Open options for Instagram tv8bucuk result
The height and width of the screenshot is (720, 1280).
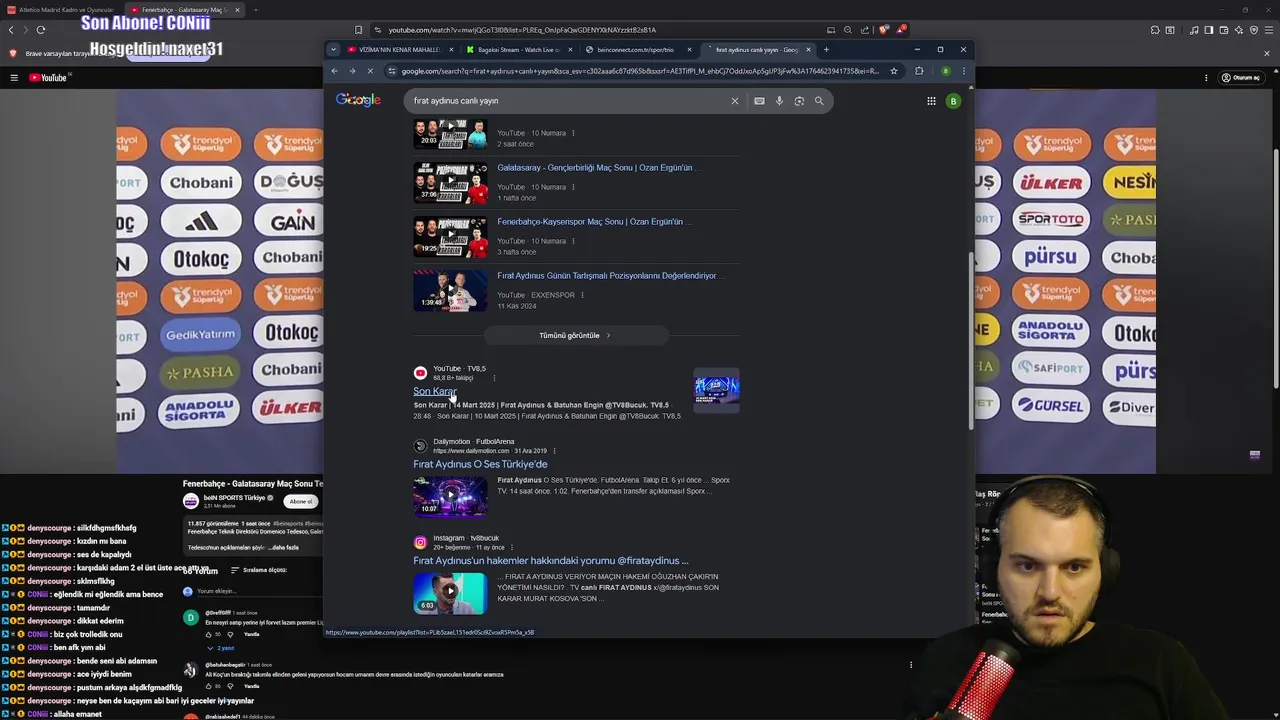point(512,548)
